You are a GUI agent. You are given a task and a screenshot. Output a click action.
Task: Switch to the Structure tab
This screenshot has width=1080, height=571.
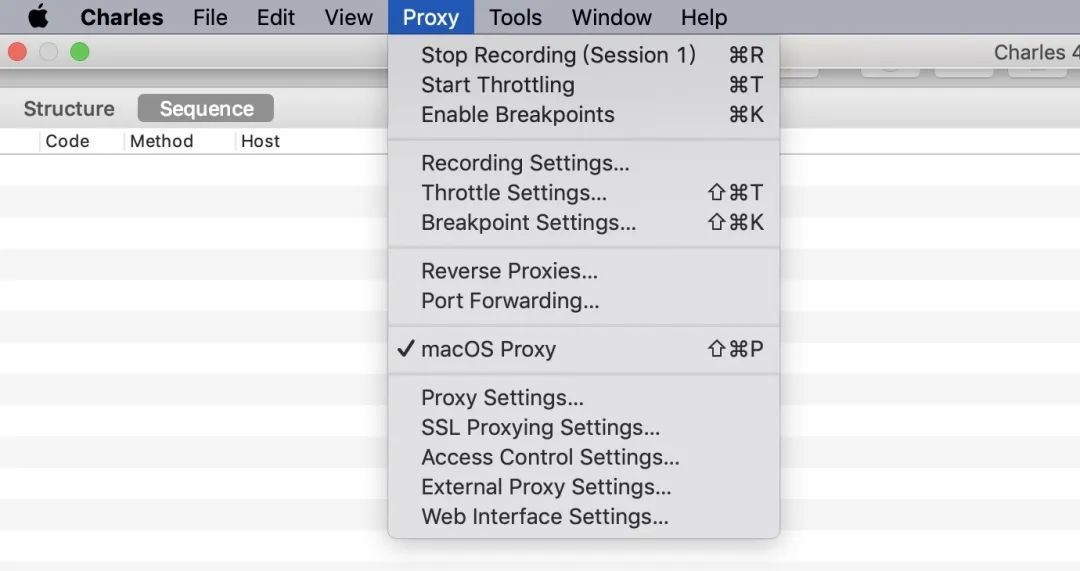tap(69, 109)
